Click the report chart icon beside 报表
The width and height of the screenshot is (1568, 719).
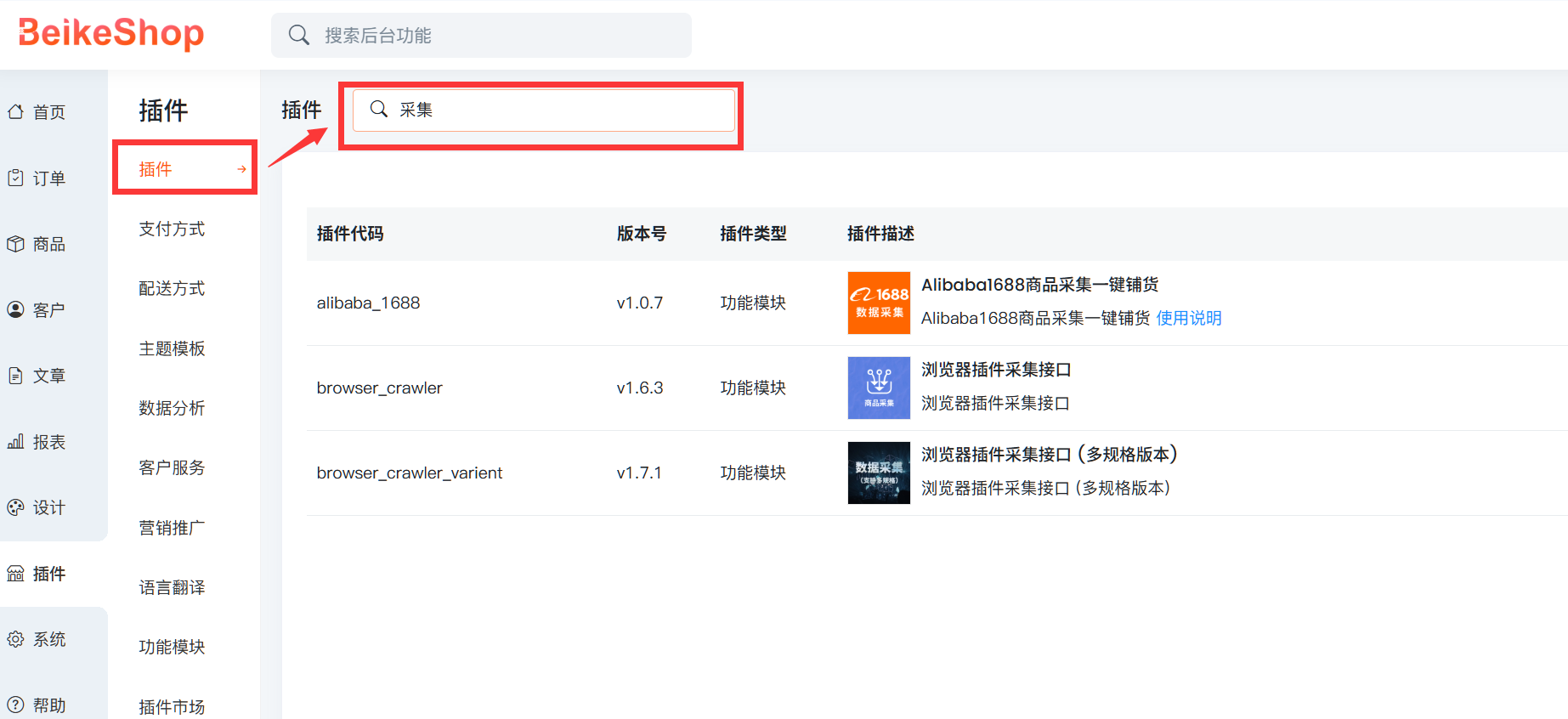click(x=15, y=441)
